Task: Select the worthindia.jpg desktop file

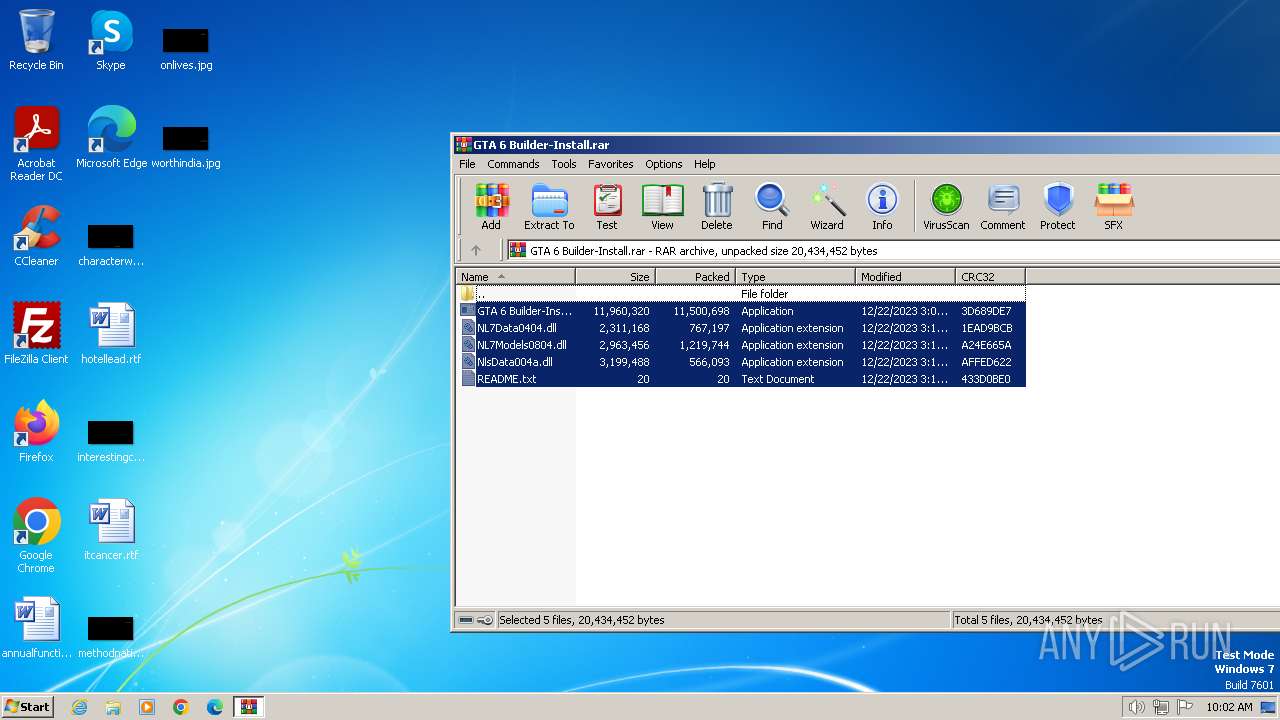Action: click(186, 145)
